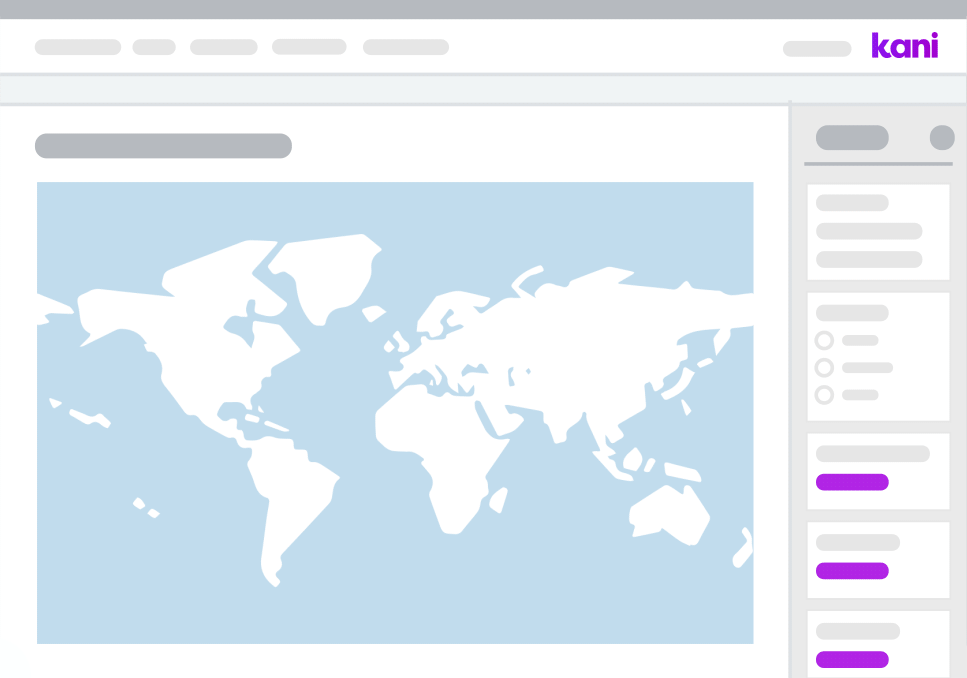The width and height of the screenshot is (967, 678).
Task: Open the third navigation item in top bar
Action: click(x=224, y=47)
